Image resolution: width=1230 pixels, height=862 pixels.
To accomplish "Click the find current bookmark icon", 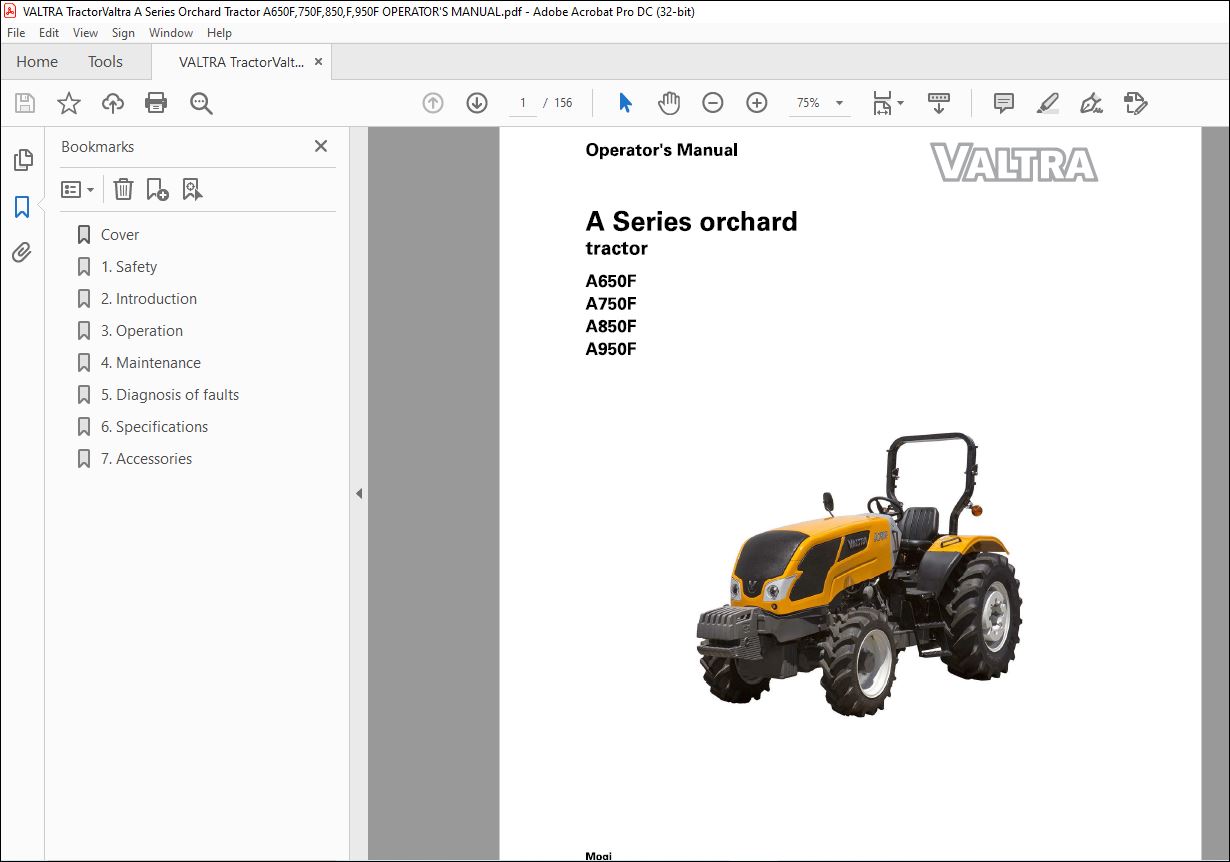I will click(x=192, y=189).
